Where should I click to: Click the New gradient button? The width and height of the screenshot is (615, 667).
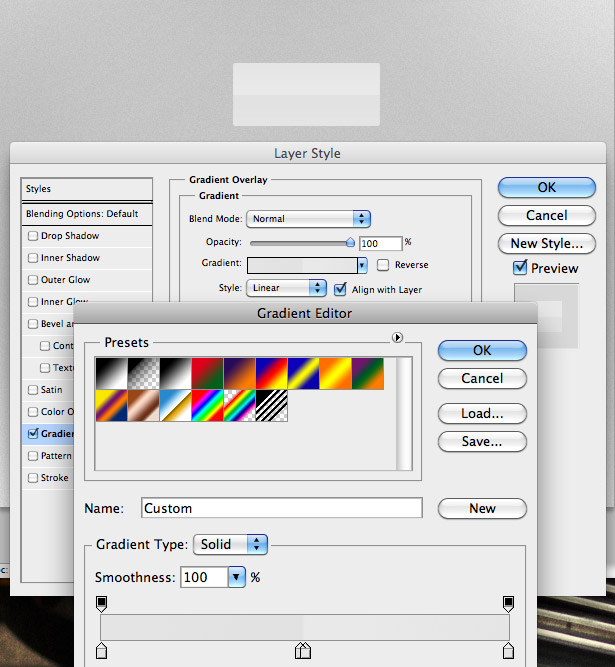coord(482,508)
